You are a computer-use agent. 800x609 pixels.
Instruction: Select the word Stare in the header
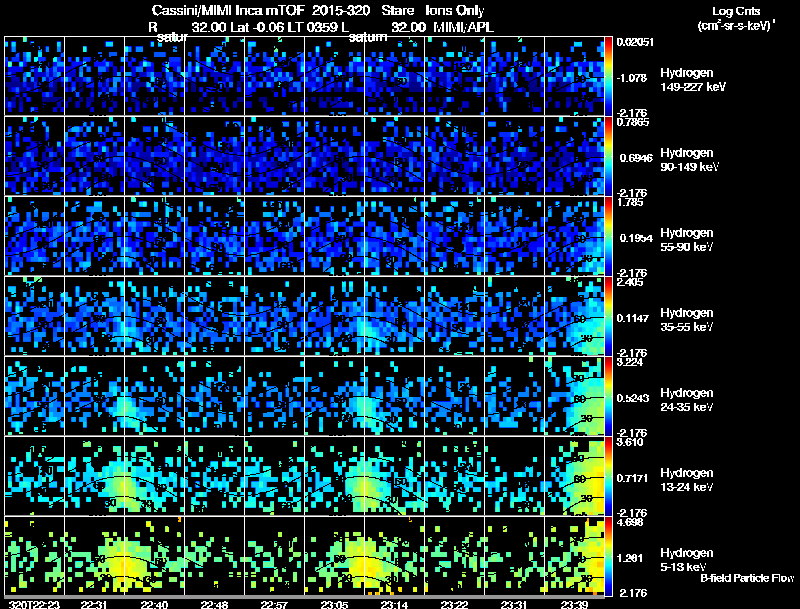pos(397,11)
